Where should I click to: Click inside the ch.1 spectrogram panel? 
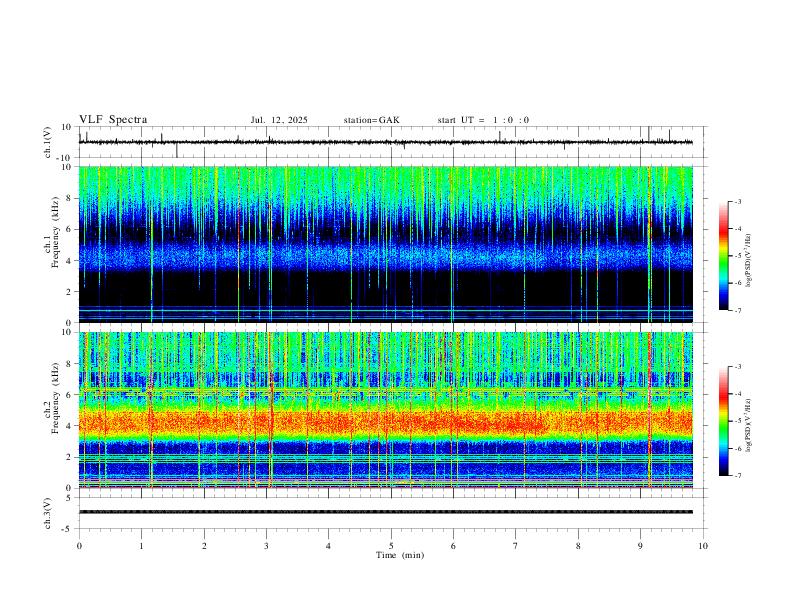click(x=385, y=244)
